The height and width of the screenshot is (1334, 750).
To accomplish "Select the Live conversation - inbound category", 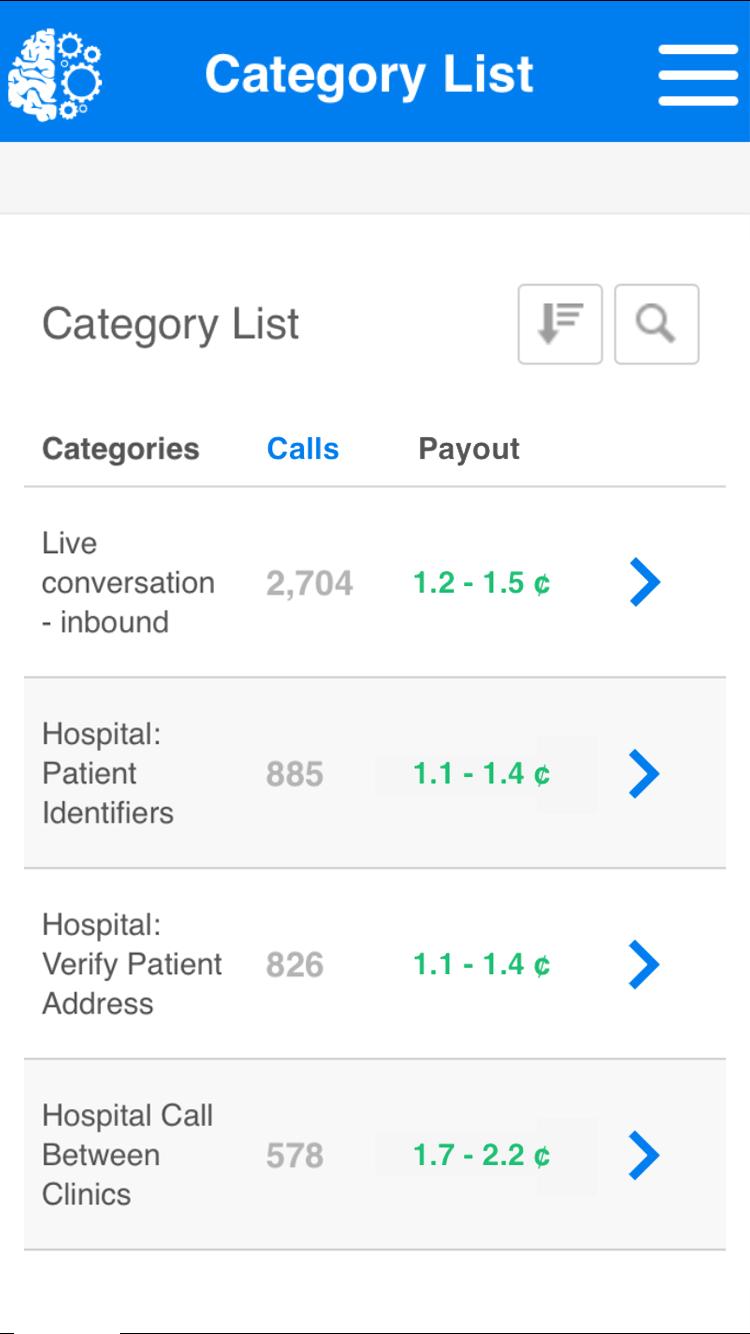I will [128, 582].
